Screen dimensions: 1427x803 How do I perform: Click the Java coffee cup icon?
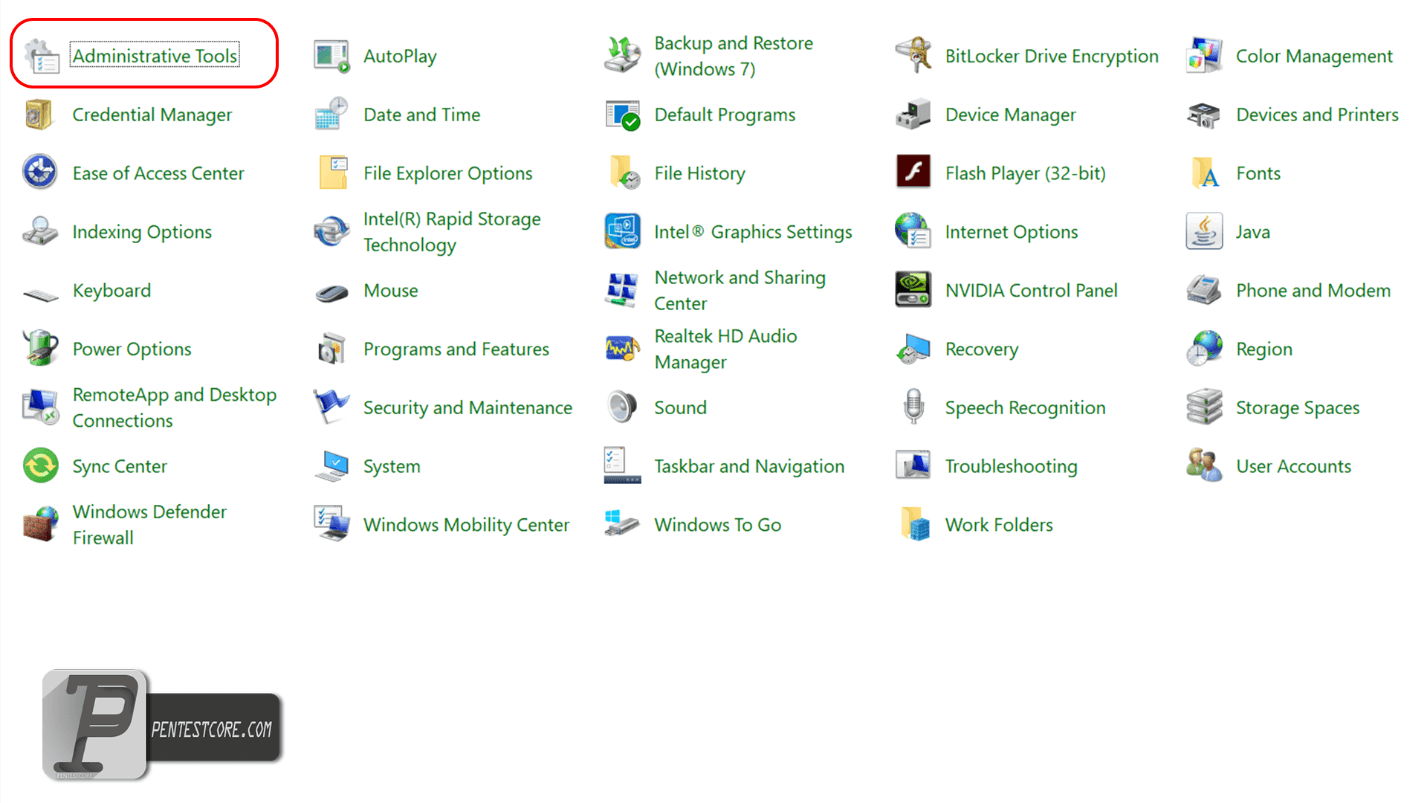pos(1205,232)
